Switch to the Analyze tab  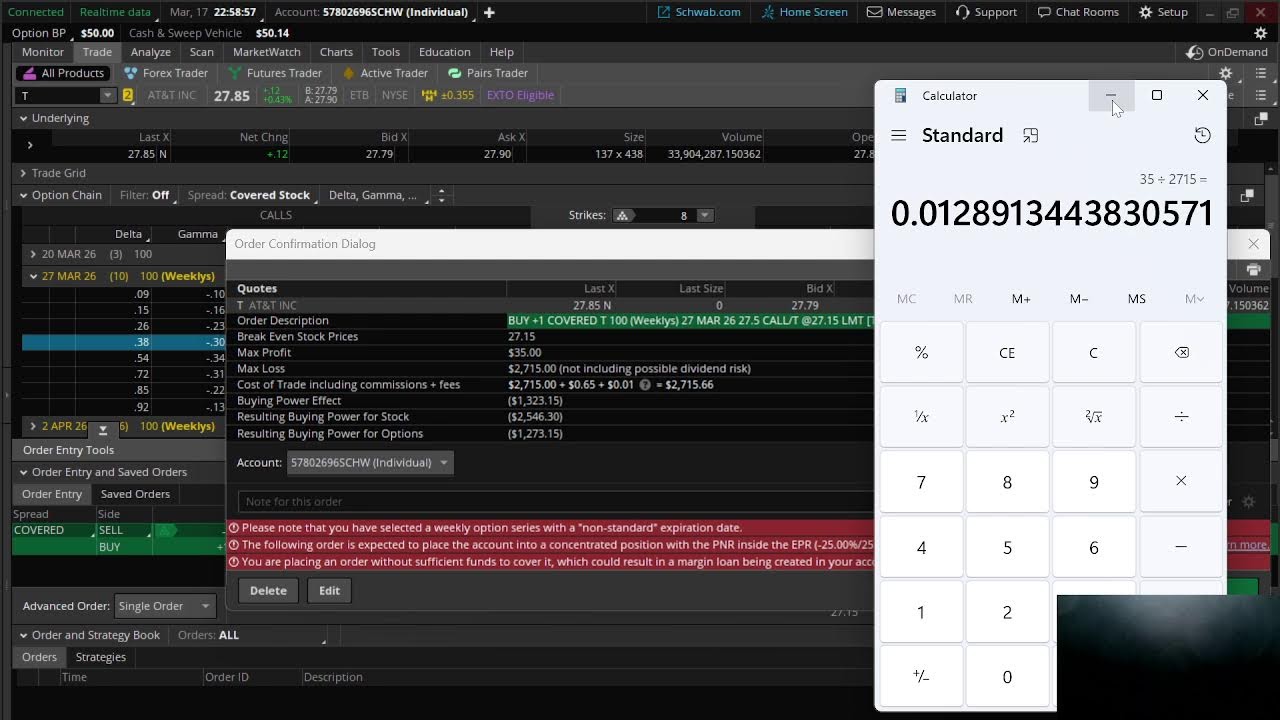151,52
